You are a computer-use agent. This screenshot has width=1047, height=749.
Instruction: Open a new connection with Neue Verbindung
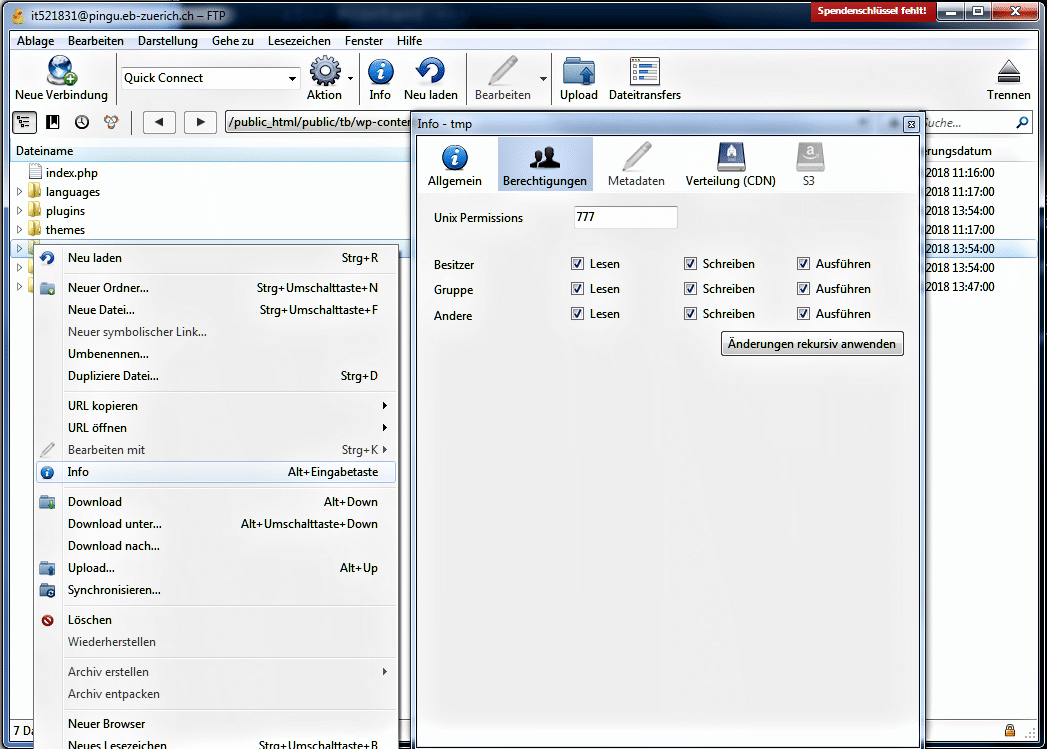pyautogui.click(x=61, y=77)
